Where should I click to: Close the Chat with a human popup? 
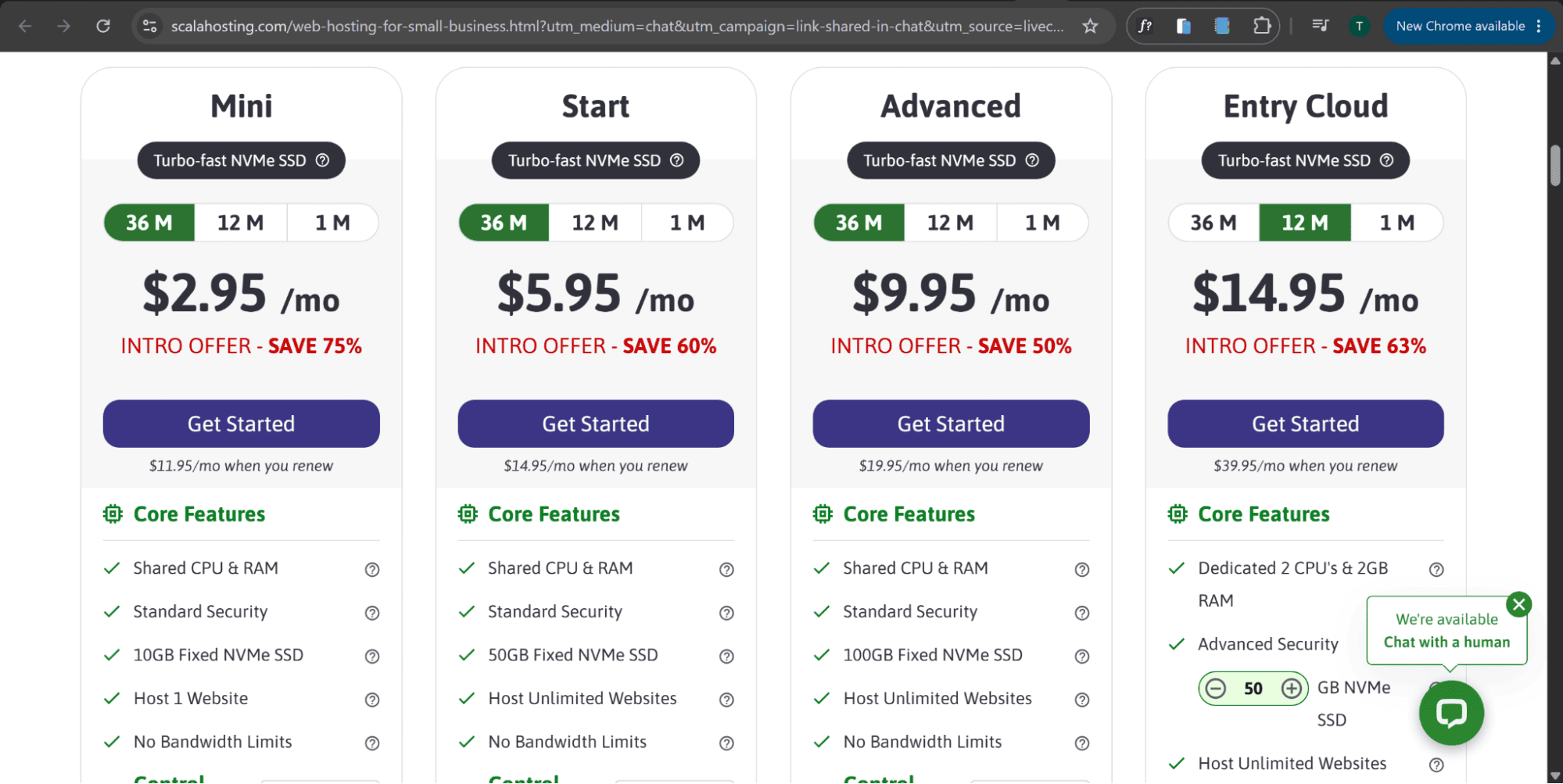pos(1519,604)
